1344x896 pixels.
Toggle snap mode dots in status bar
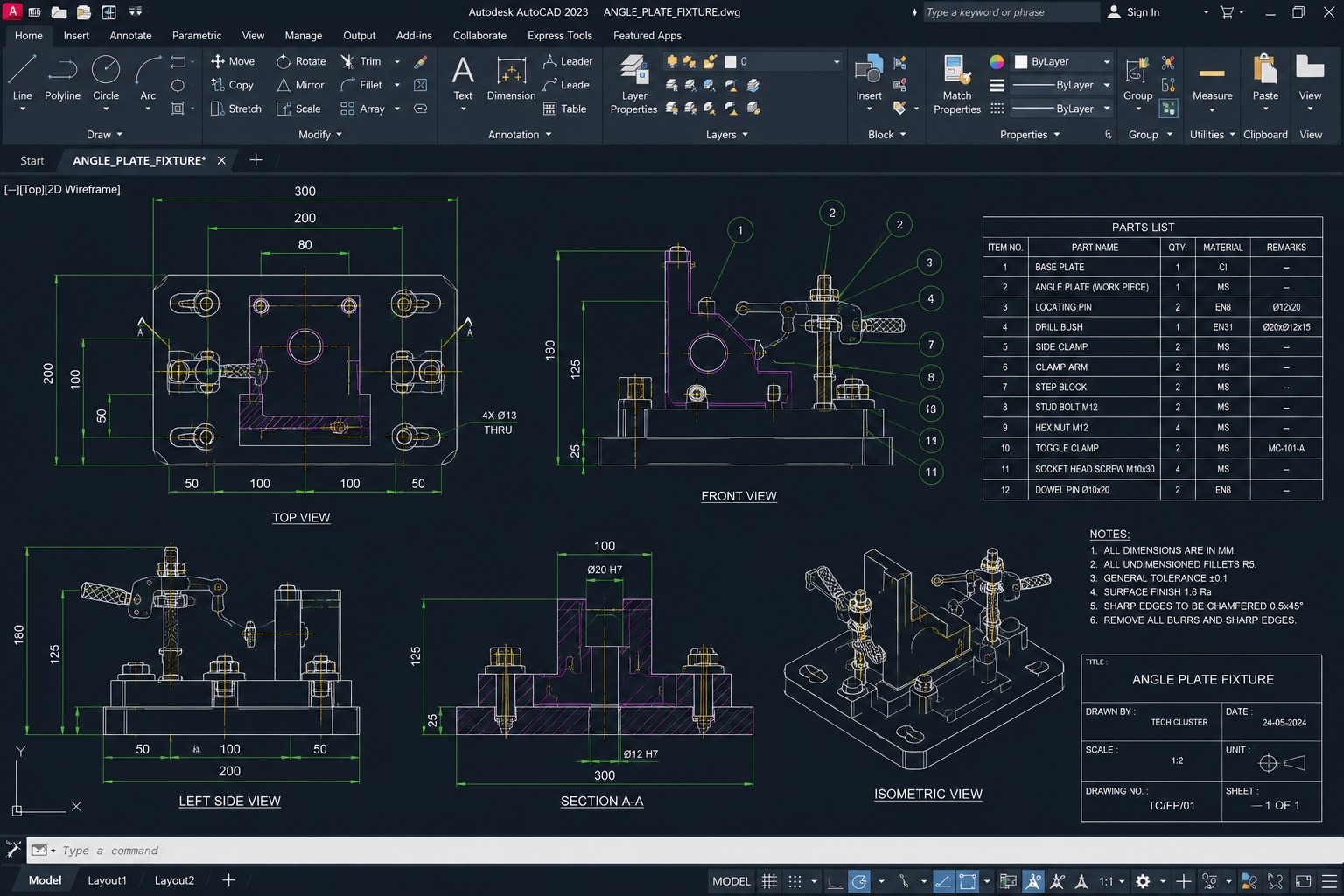click(x=794, y=881)
